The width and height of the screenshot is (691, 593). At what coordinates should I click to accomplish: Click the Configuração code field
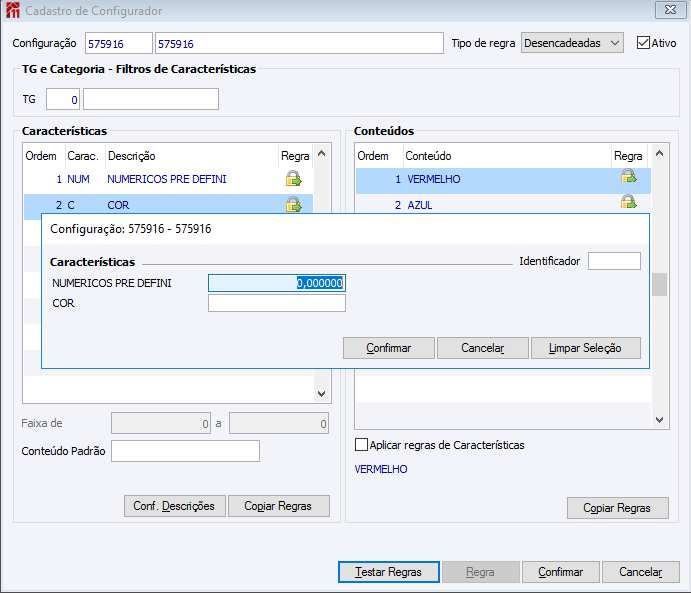(x=119, y=43)
